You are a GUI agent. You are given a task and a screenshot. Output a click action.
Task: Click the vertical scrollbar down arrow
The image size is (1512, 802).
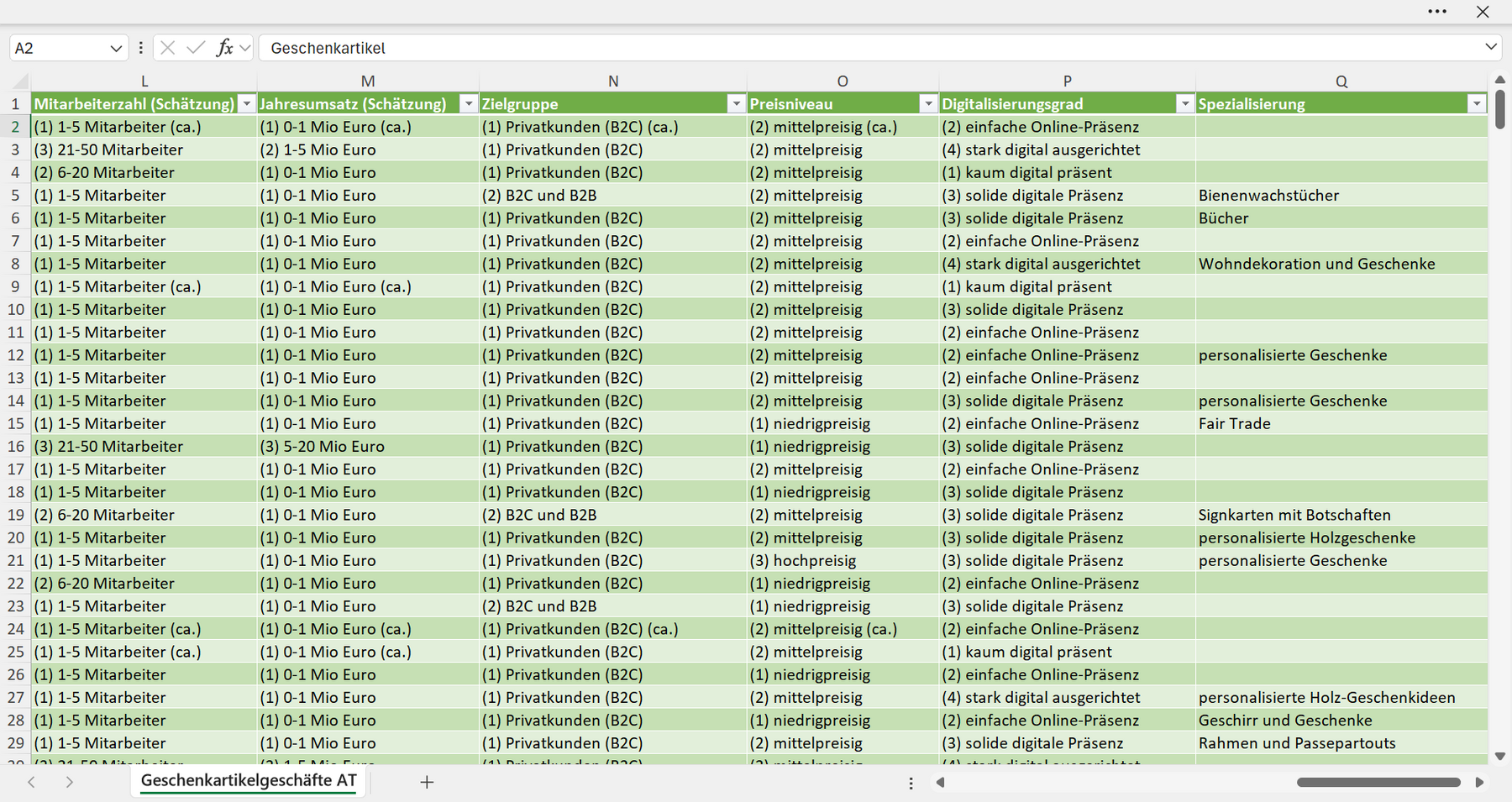point(1500,757)
